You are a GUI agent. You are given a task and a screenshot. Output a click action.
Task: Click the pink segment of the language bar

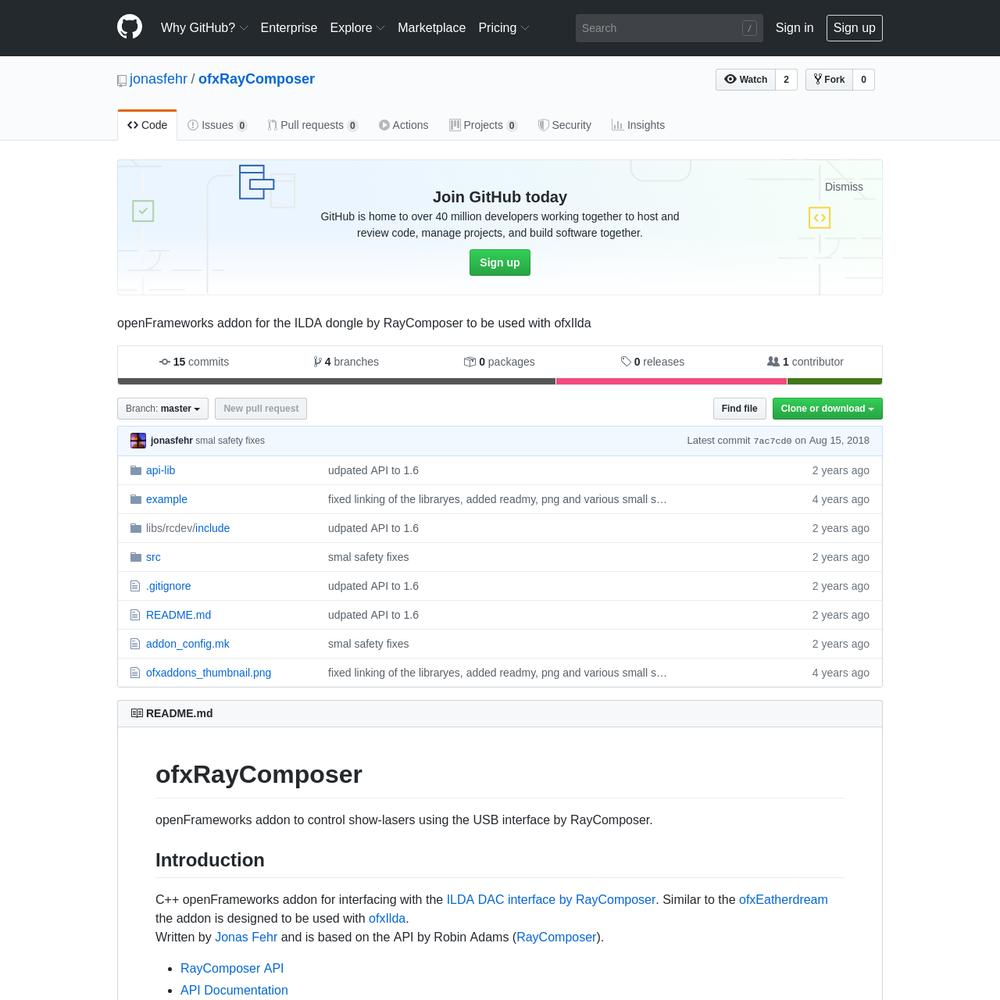671,381
